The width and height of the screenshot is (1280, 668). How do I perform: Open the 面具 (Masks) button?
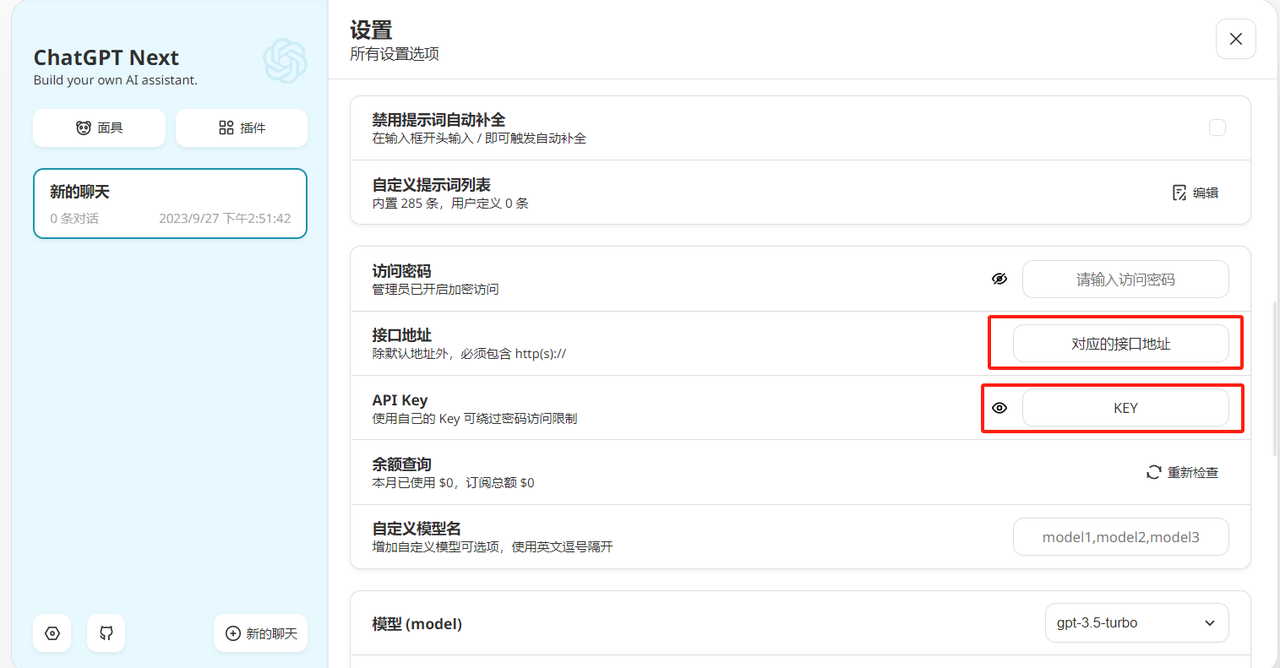tap(98, 128)
